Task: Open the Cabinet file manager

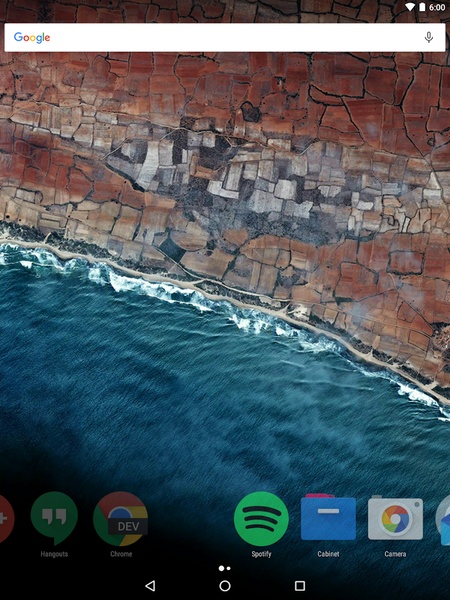Action: (328, 517)
